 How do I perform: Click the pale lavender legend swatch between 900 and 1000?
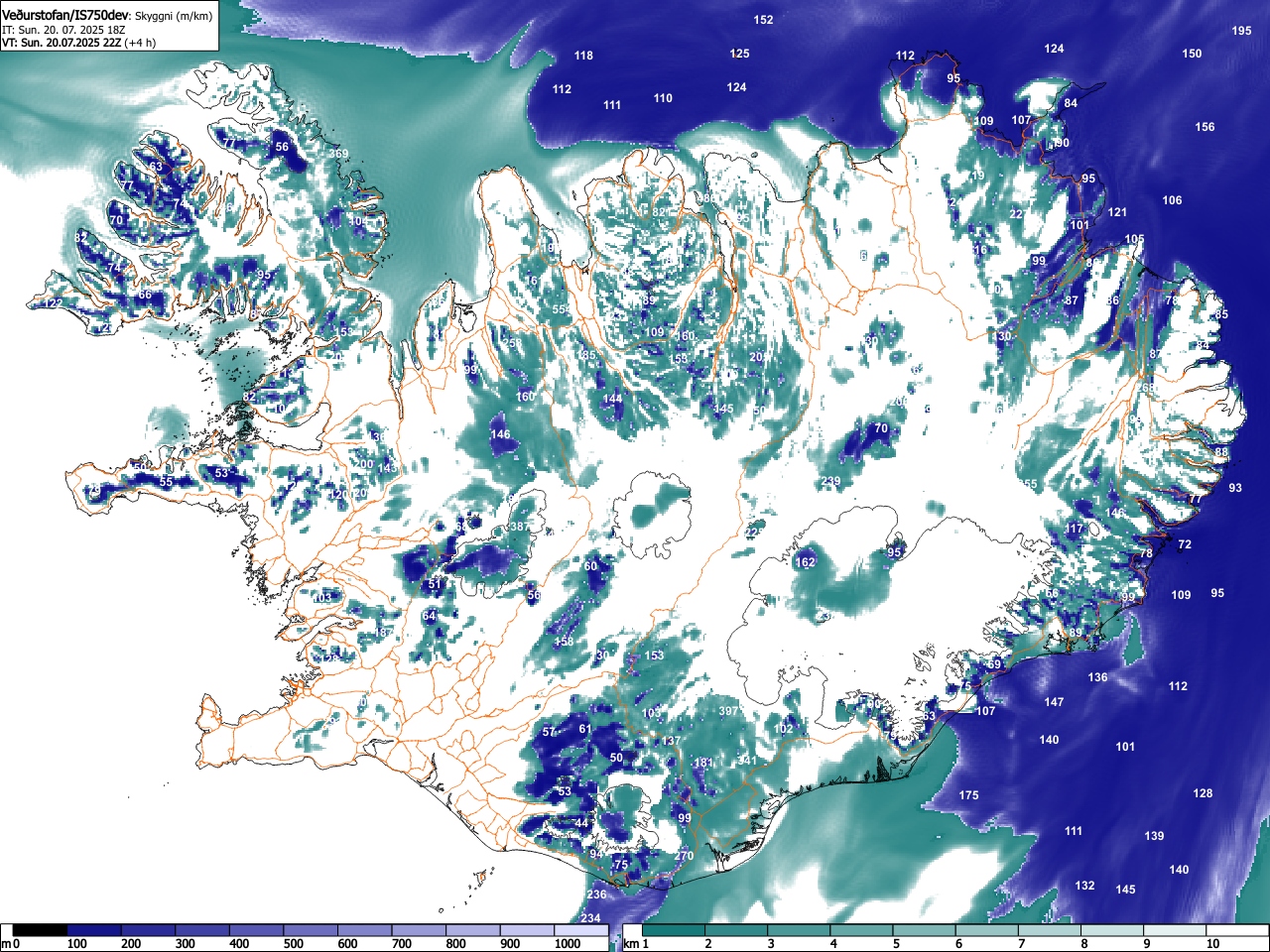pyautogui.click(x=527, y=930)
